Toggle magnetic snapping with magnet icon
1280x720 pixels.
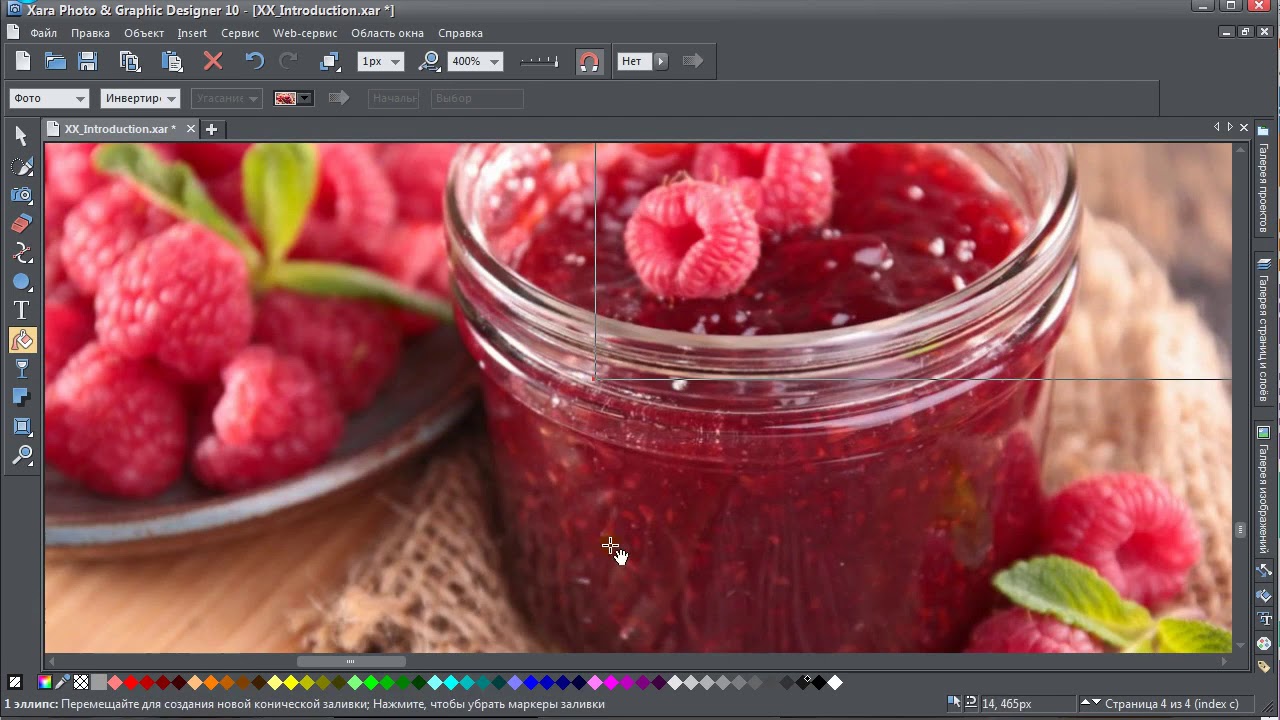click(x=589, y=61)
